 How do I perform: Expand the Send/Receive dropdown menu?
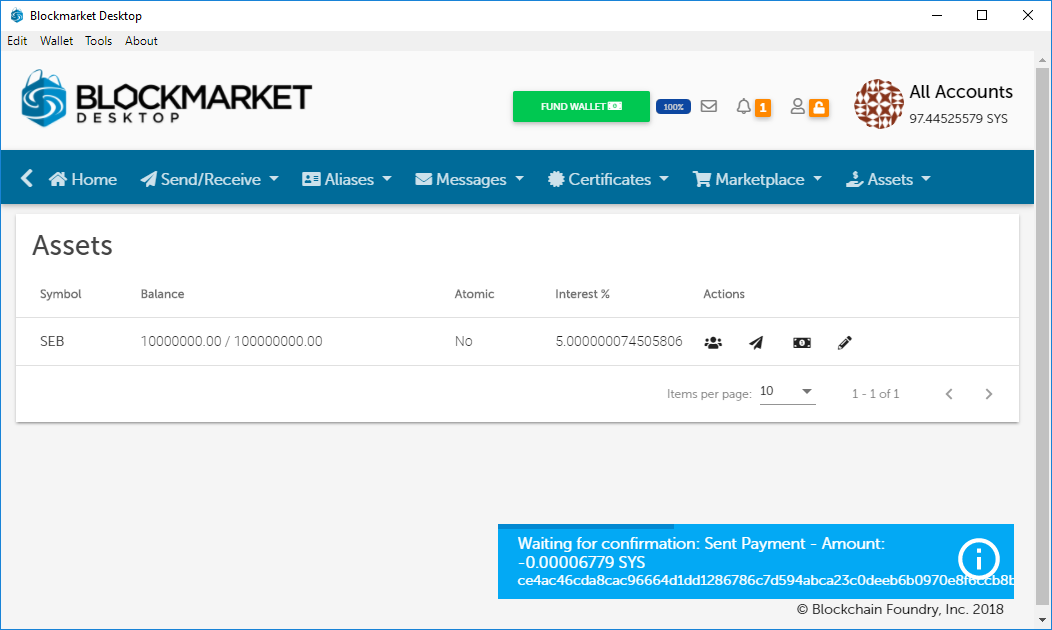pyautogui.click(x=209, y=179)
